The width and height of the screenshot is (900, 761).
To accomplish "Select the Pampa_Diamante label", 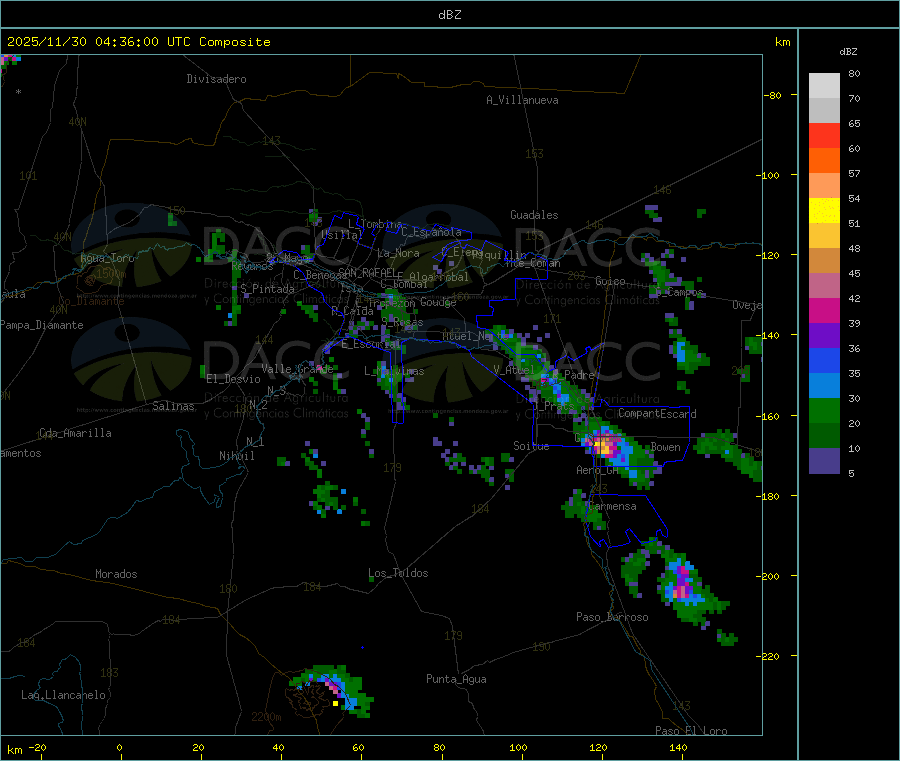I will tap(42, 325).
